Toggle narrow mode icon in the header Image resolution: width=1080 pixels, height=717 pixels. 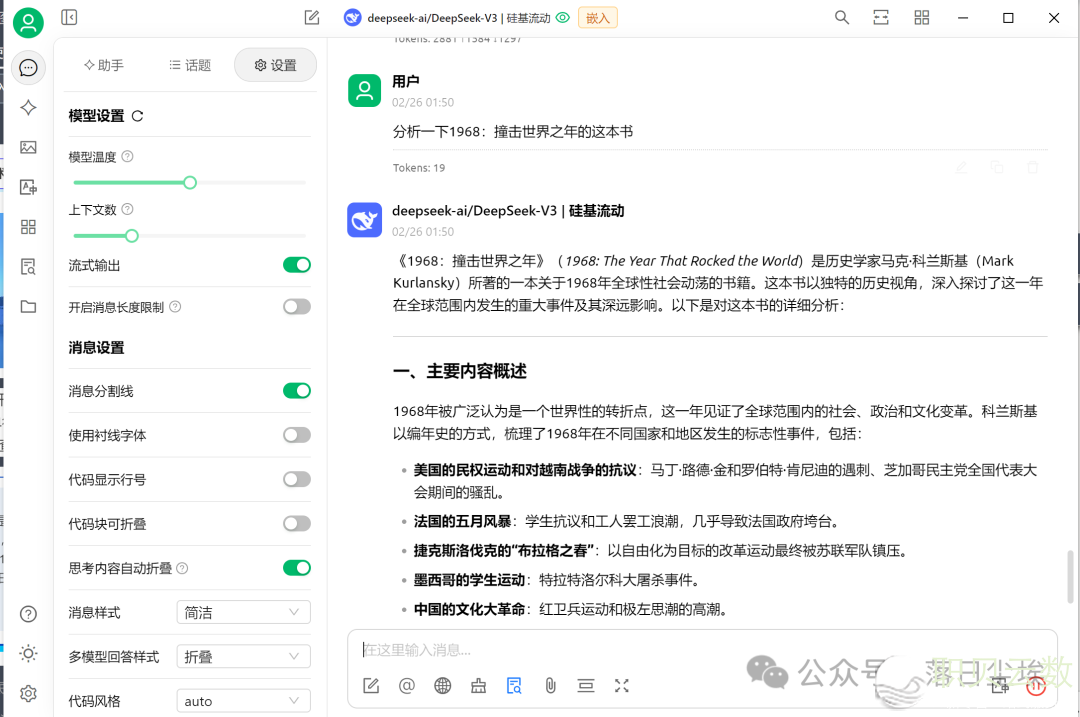click(x=881, y=17)
